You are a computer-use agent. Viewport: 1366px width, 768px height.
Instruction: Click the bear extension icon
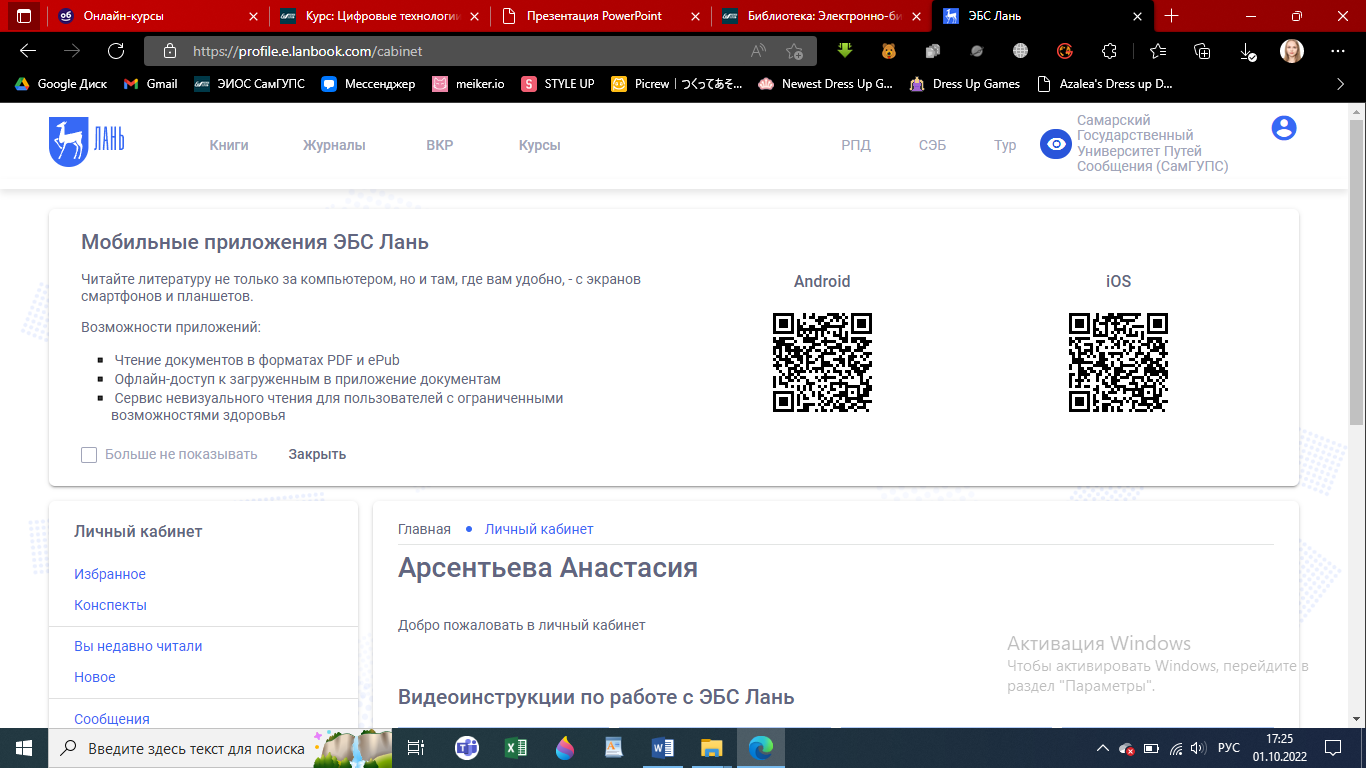point(889,51)
